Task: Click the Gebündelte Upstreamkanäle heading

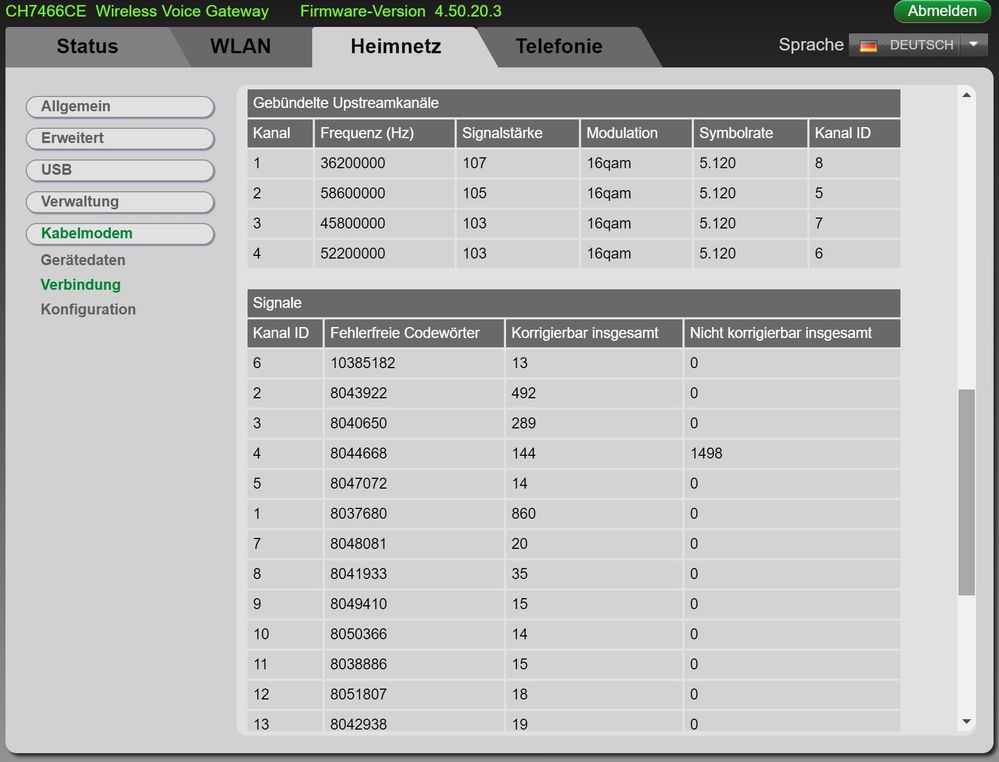Action: pyautogui.click(x=346, y=103)
